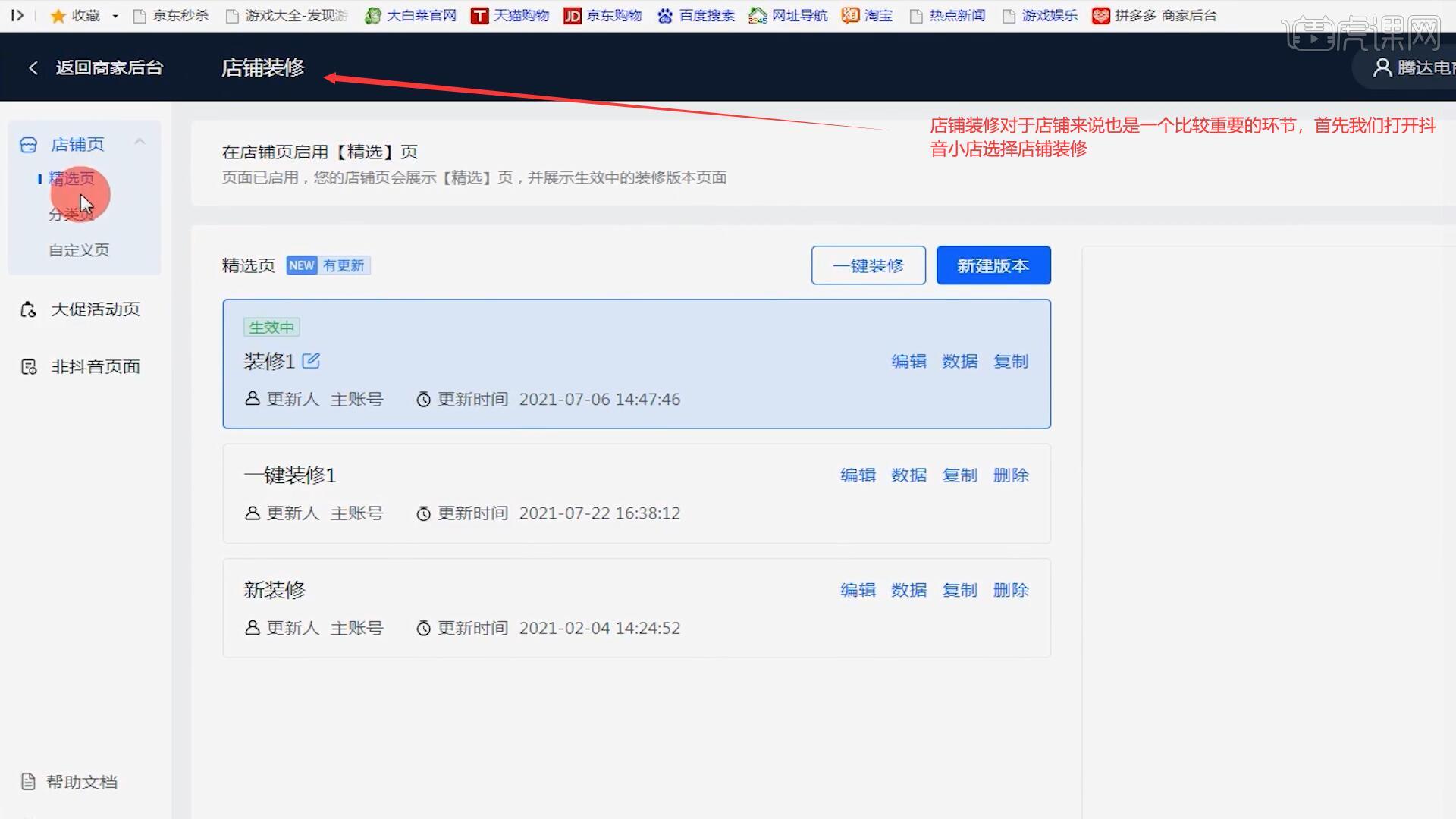Copy the 装修1 version via 复制
1456x819 pixels.
tap(1010, 362)
